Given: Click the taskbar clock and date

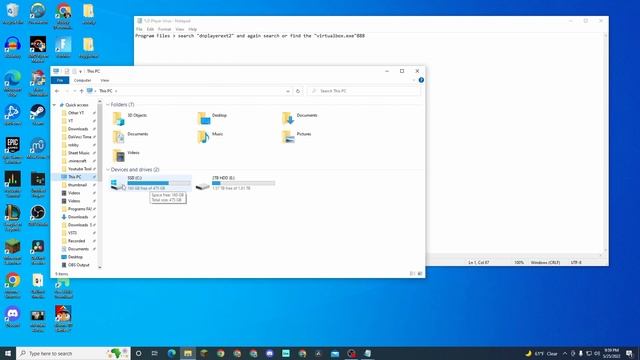Looking at the screenshot, I should tap(611, 353).
